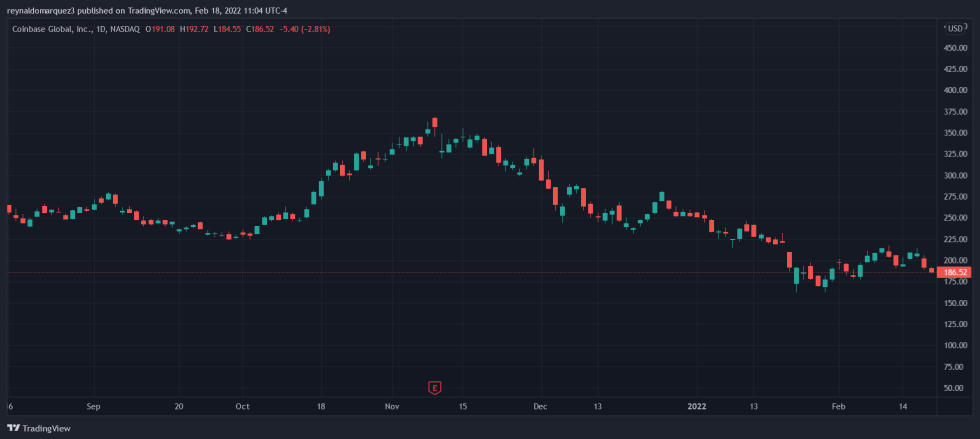Click the Feb label on time axis

click(839, 407)
